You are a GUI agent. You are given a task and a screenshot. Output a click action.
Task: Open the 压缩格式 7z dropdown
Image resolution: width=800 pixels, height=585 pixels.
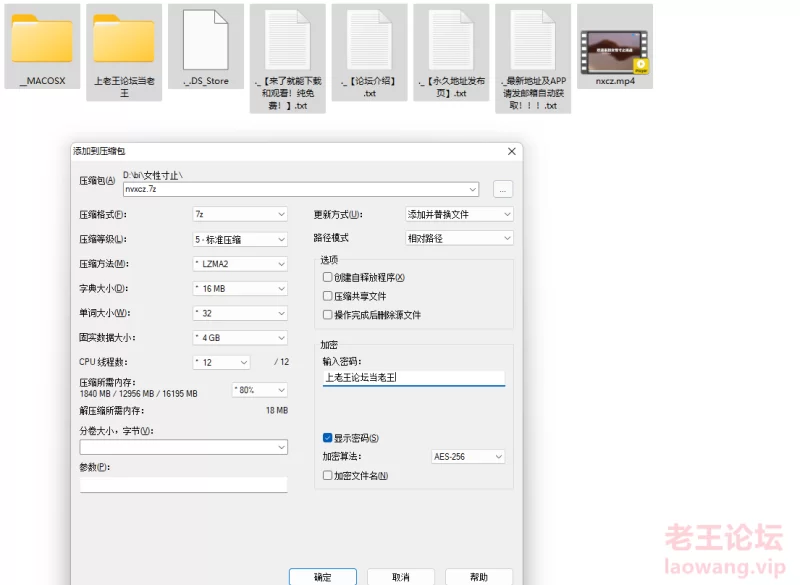(240, 214)
